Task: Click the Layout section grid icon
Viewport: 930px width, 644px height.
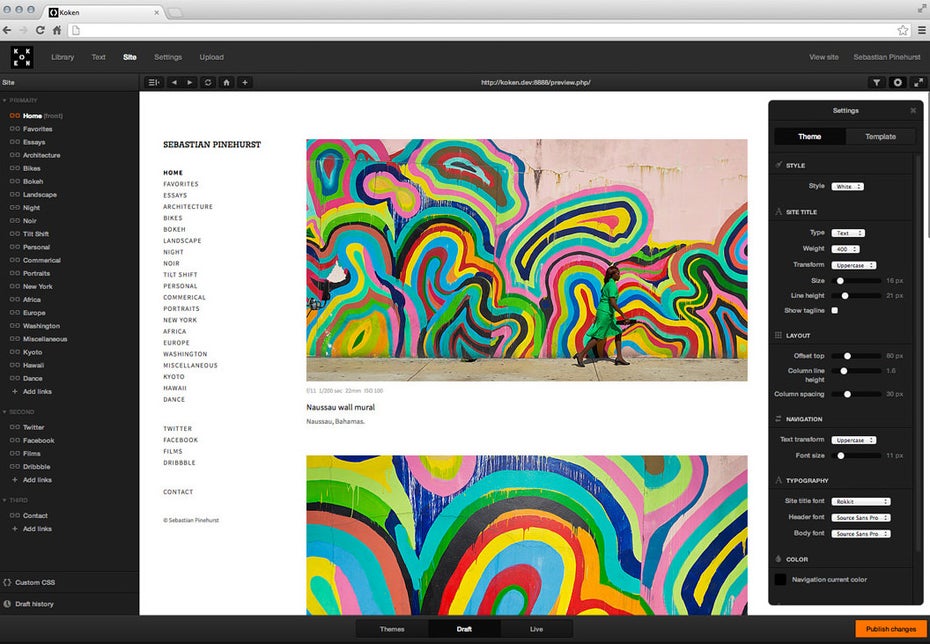Action: coord(779,335)
